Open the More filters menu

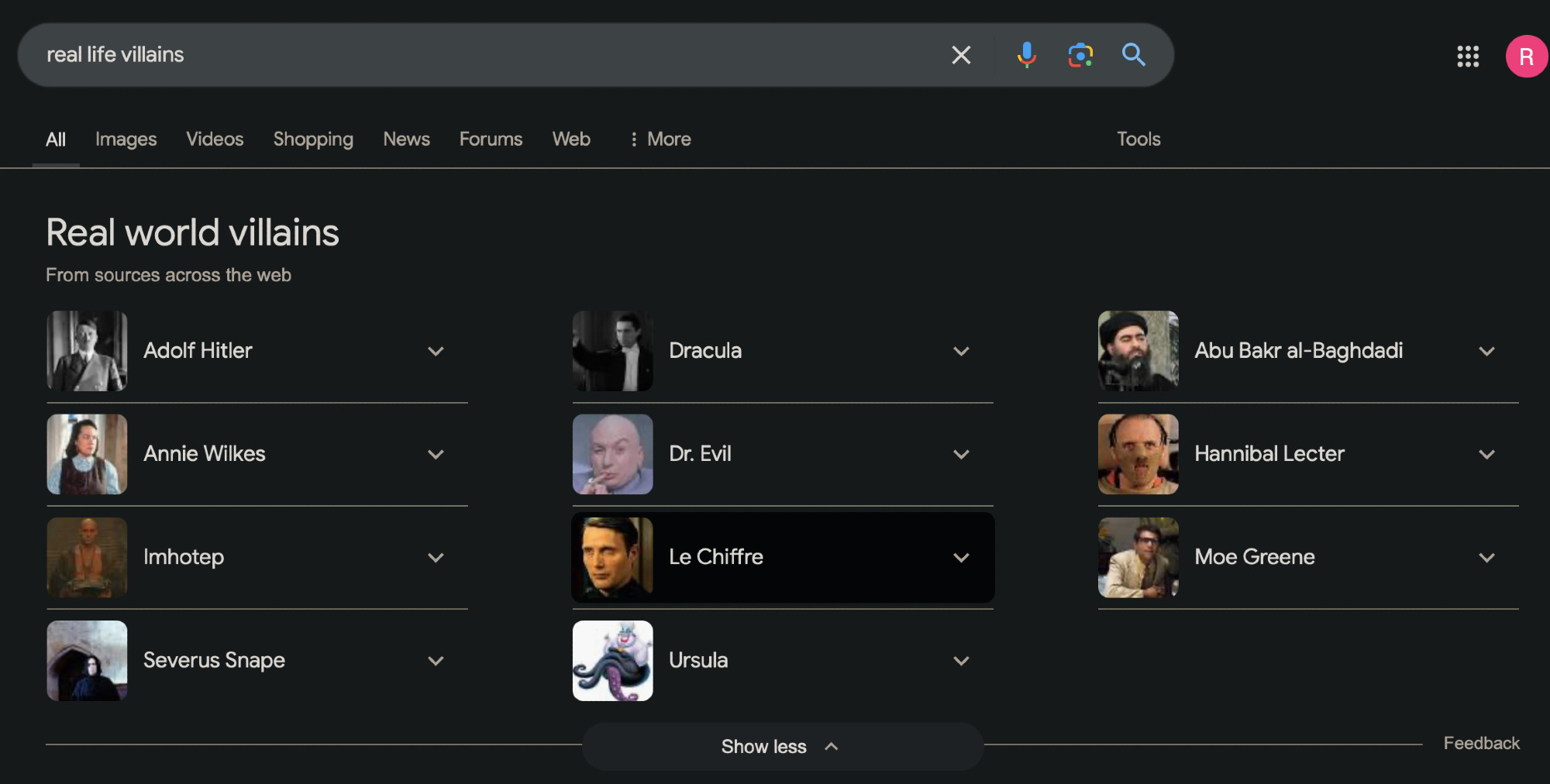pyautogui.click(x=660, y=139)
